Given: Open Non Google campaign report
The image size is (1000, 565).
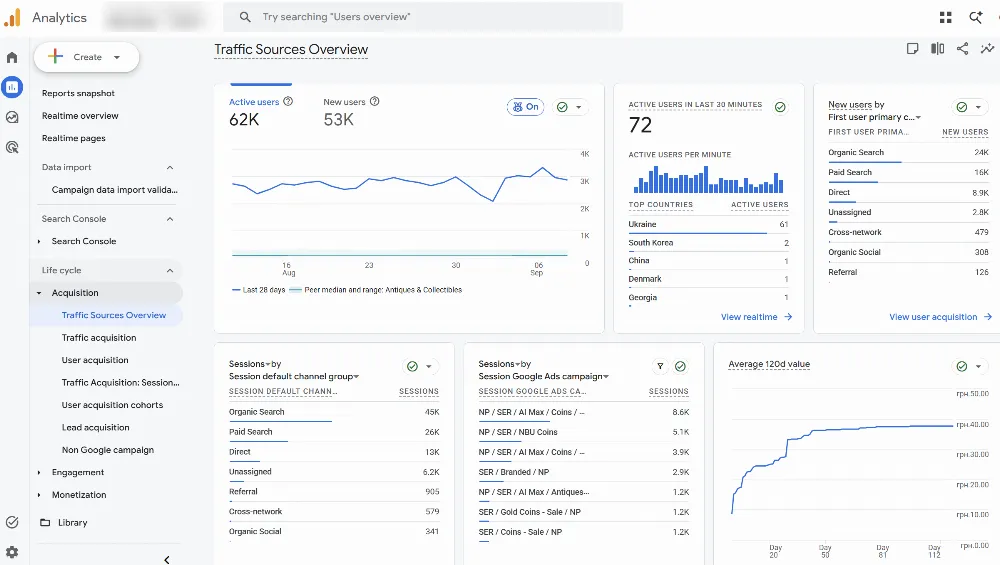Looking at the screenshot, I should coord(108,450).
